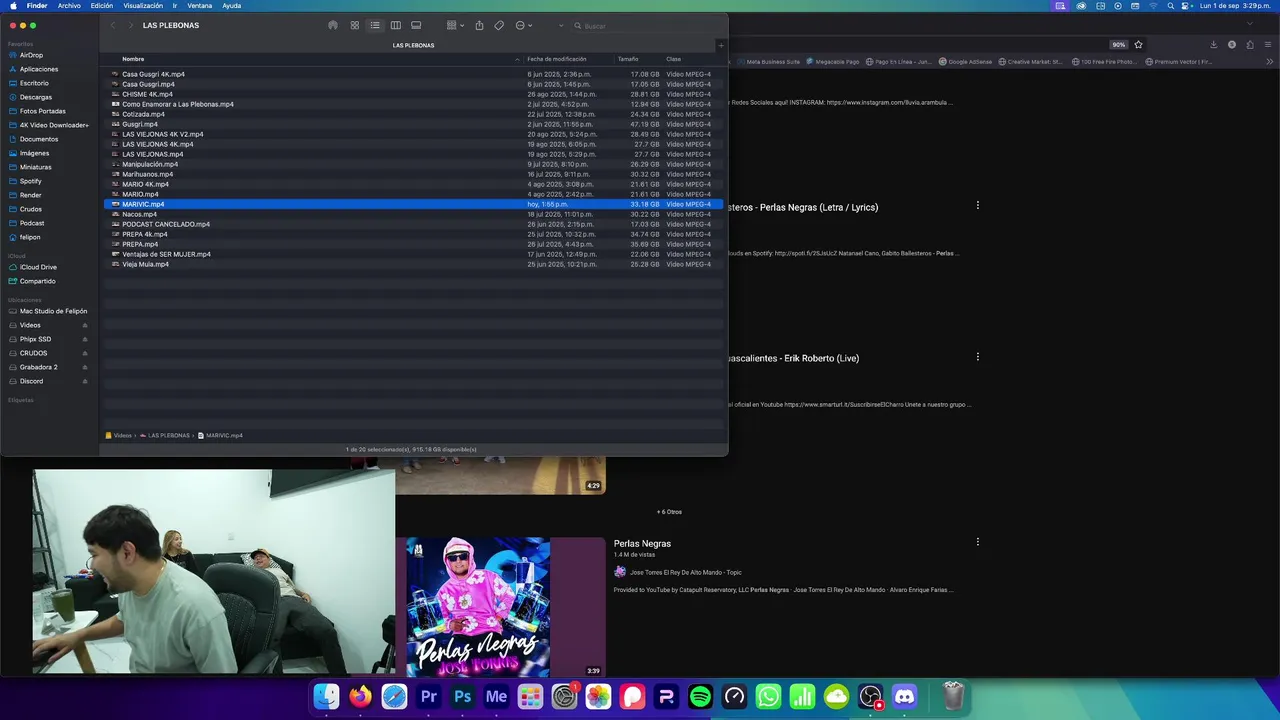1280x720 pixels.
Task: Toggle sort direction on the Nombre column
Action: 517,59
